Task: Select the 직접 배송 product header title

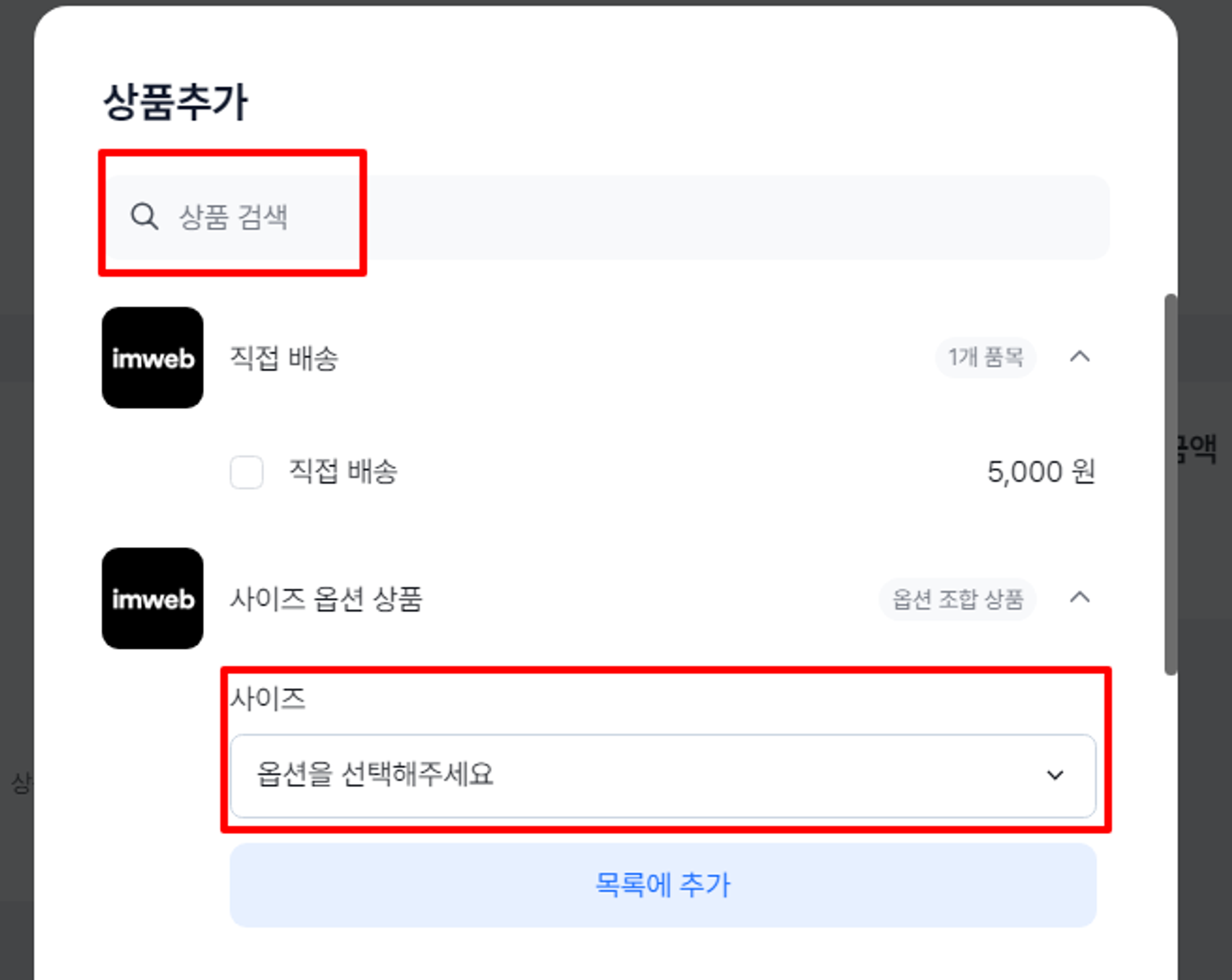Action: point(284,358)
